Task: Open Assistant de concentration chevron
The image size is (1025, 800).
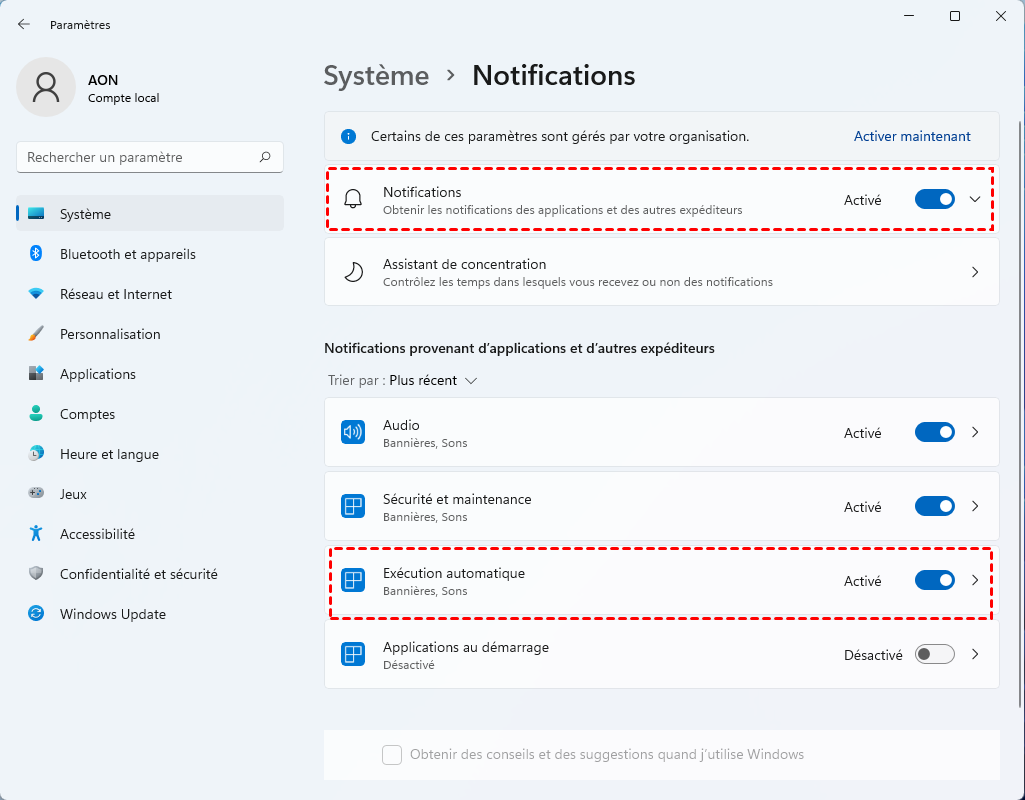Action: click(976, 272)
